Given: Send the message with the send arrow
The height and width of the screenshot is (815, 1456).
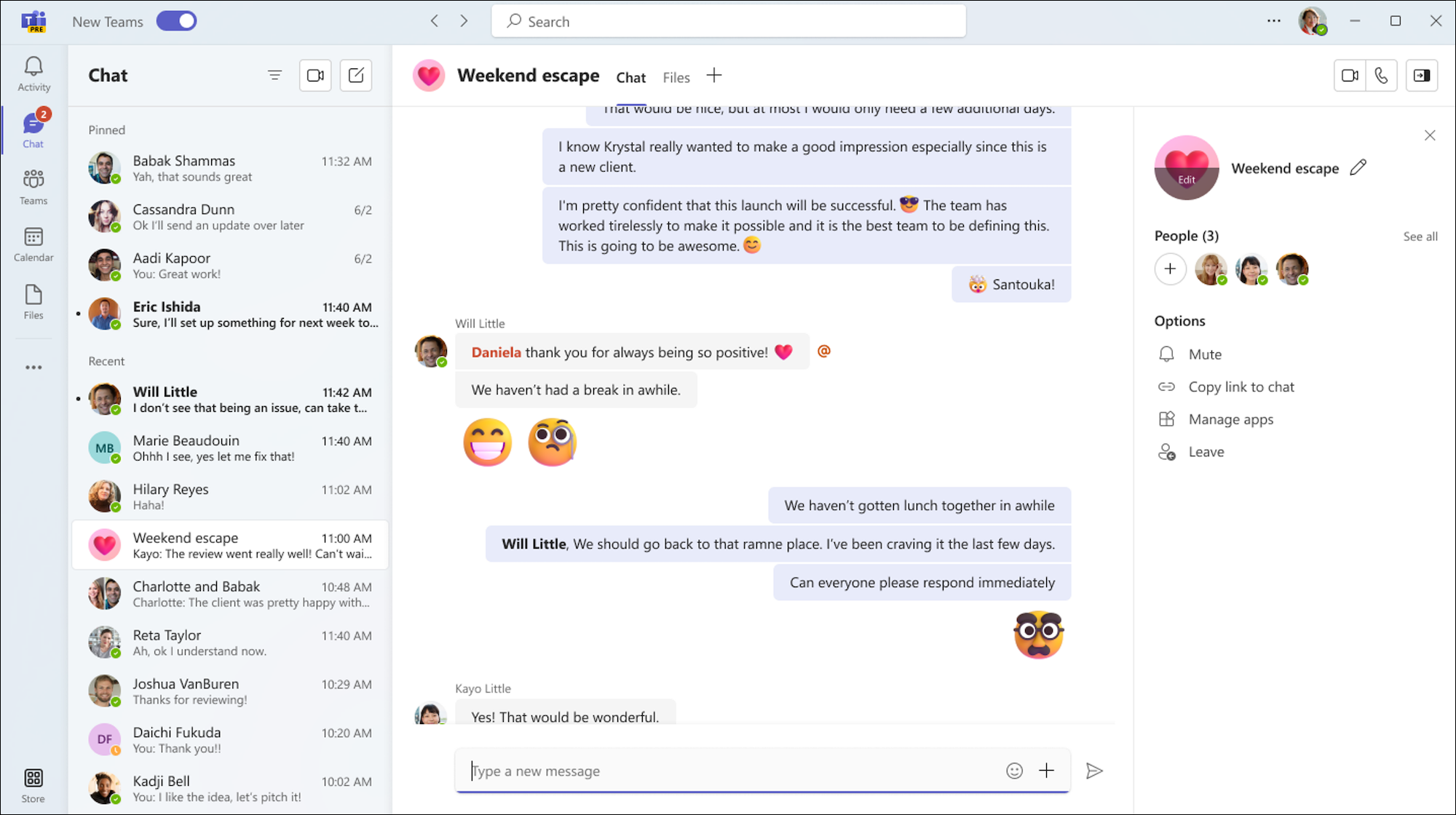Looking at the screenshot, I should click(x=1093, y=771).
